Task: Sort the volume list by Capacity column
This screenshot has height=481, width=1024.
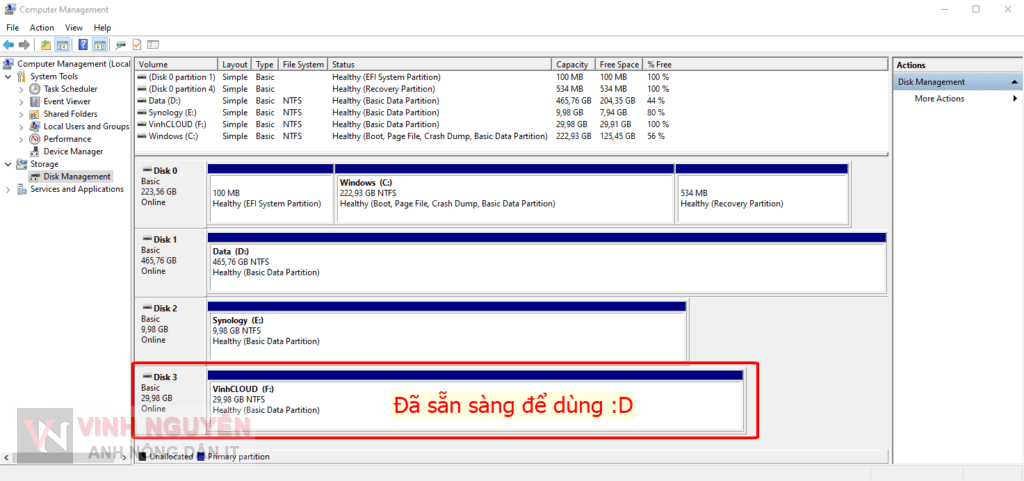Action: (572, 64)
